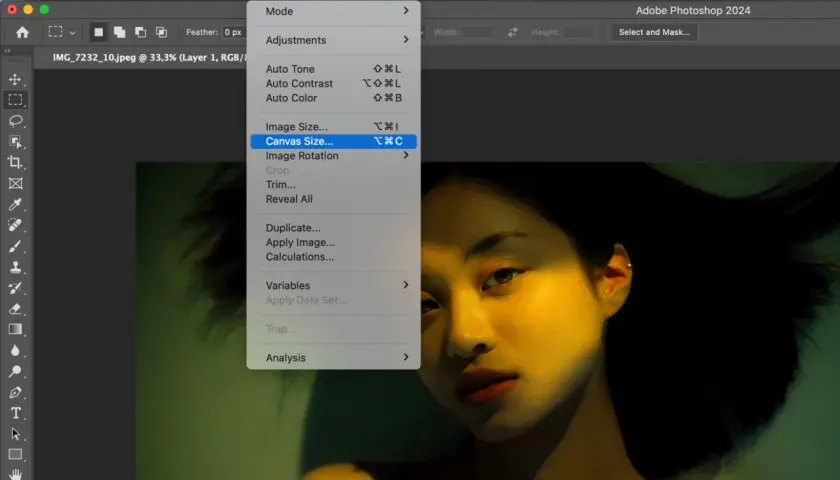Choose Auto Tone from the menu

click(x=333, y=69)
